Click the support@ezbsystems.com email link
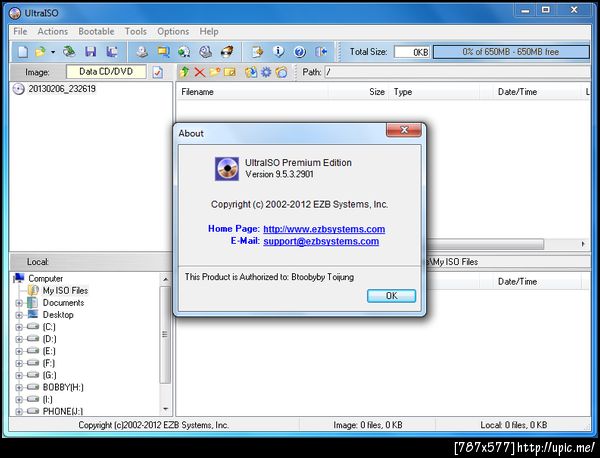 click(321, 241)
